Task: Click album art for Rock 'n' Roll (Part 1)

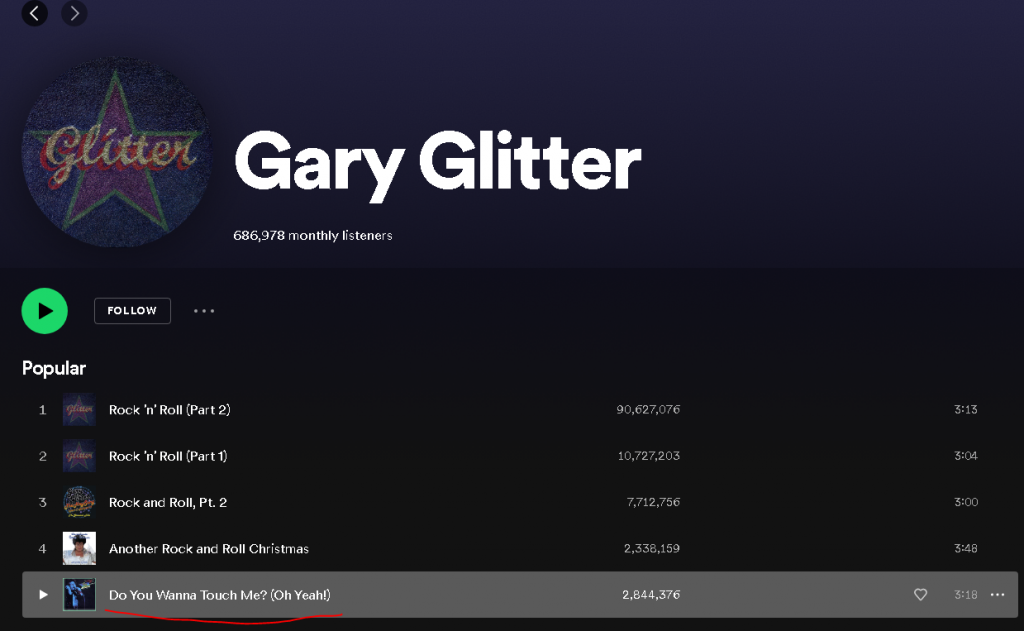Action: point(80,456)
